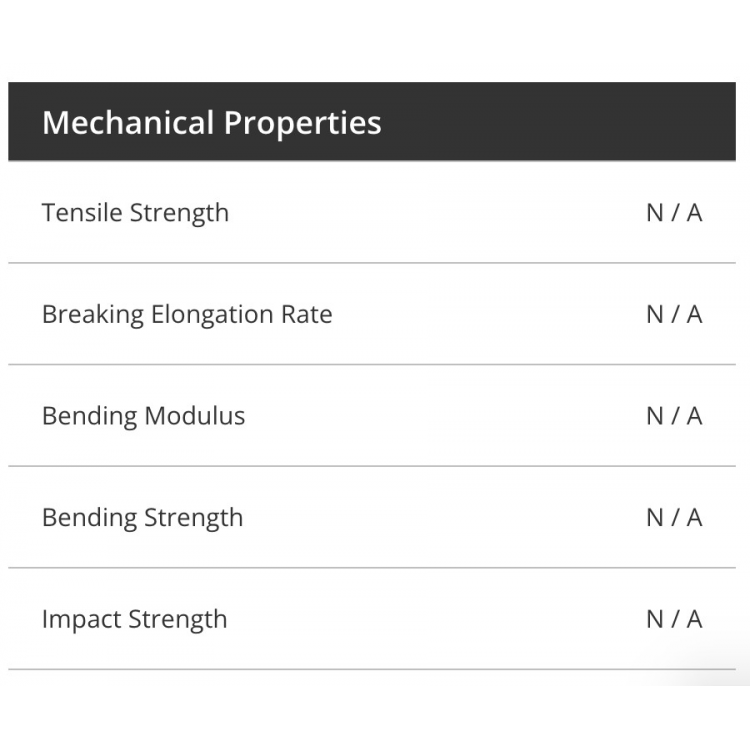
Task: Click the N / A value for Tensile Strength
Action: (x=674, y=213)
